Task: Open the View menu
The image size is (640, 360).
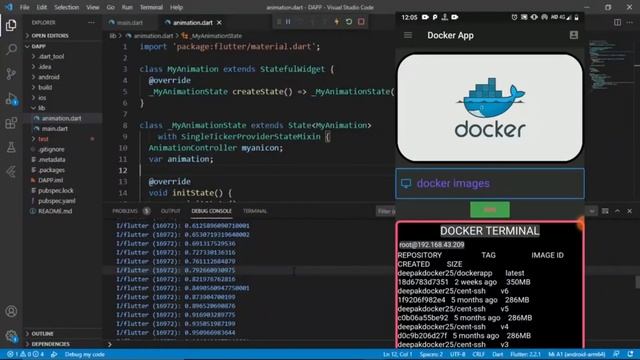Action: coord(93,7)
